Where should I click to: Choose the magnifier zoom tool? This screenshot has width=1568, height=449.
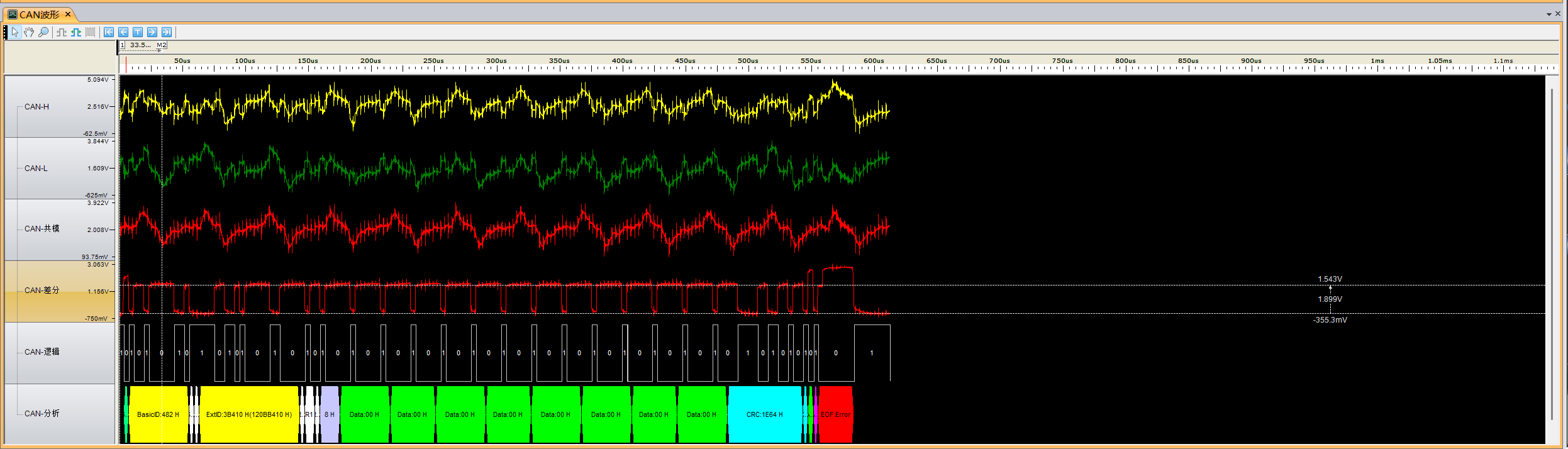[x=43, y=32]
